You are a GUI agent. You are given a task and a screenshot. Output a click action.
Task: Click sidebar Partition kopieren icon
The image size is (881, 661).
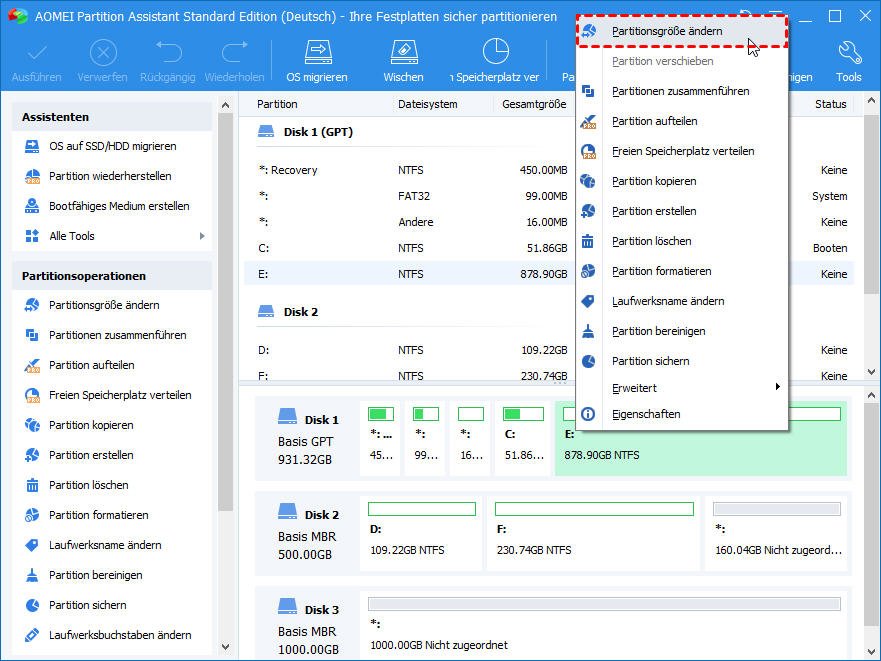pos(32,425)
